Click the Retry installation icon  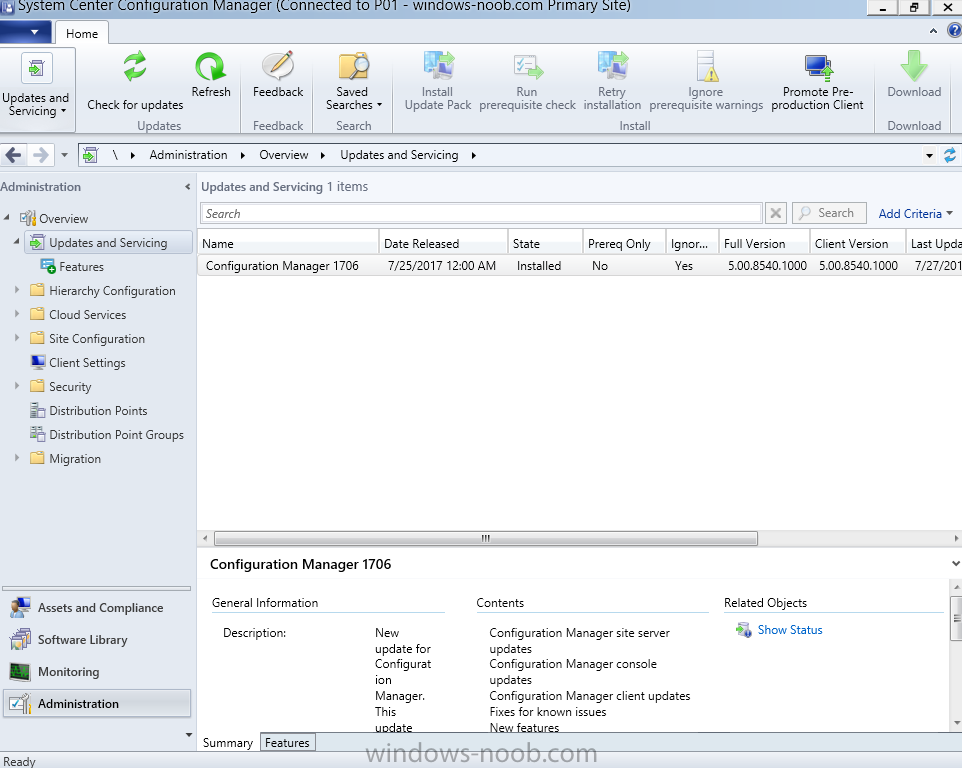point(613,66)
